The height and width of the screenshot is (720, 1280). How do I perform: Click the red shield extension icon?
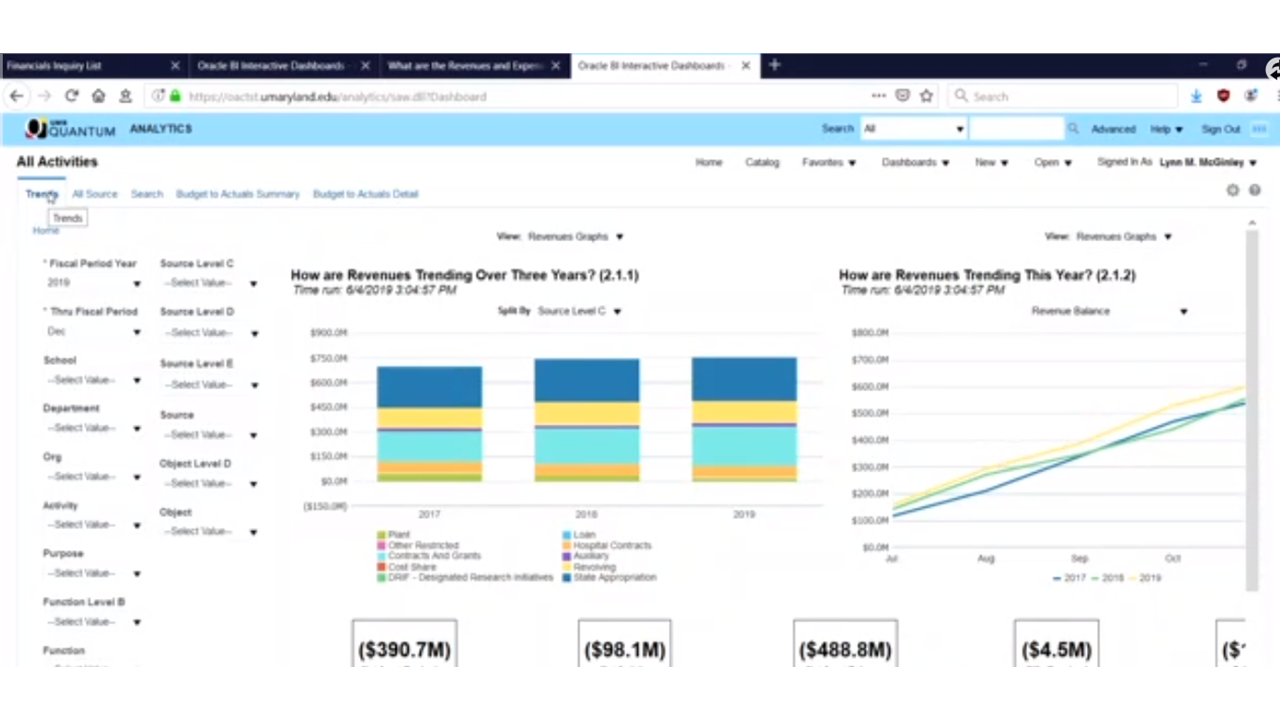pyautogui.click(x=1223, y=96)
